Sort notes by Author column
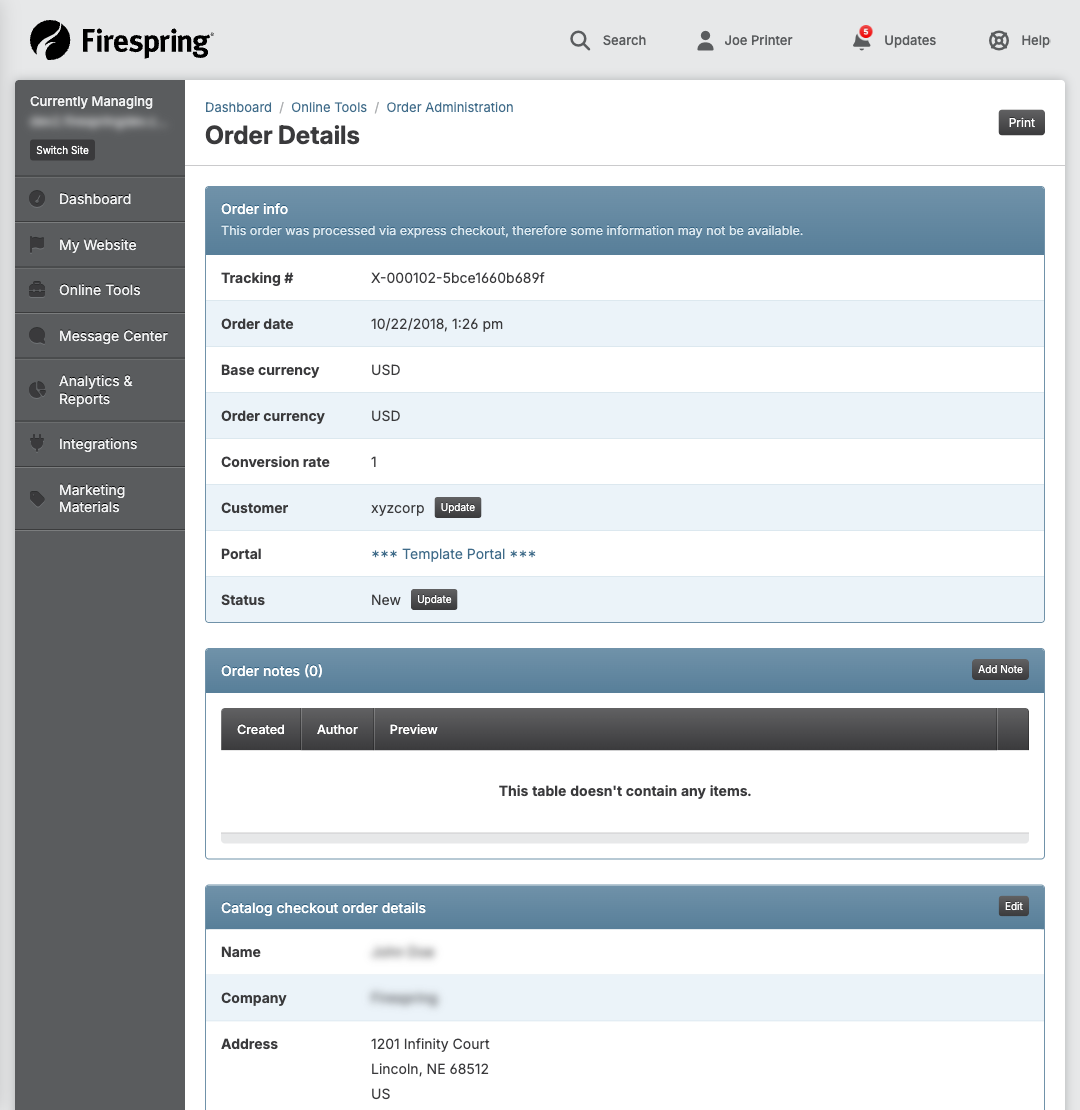The image size is (1080, 1110). click(x=337, y=729)
